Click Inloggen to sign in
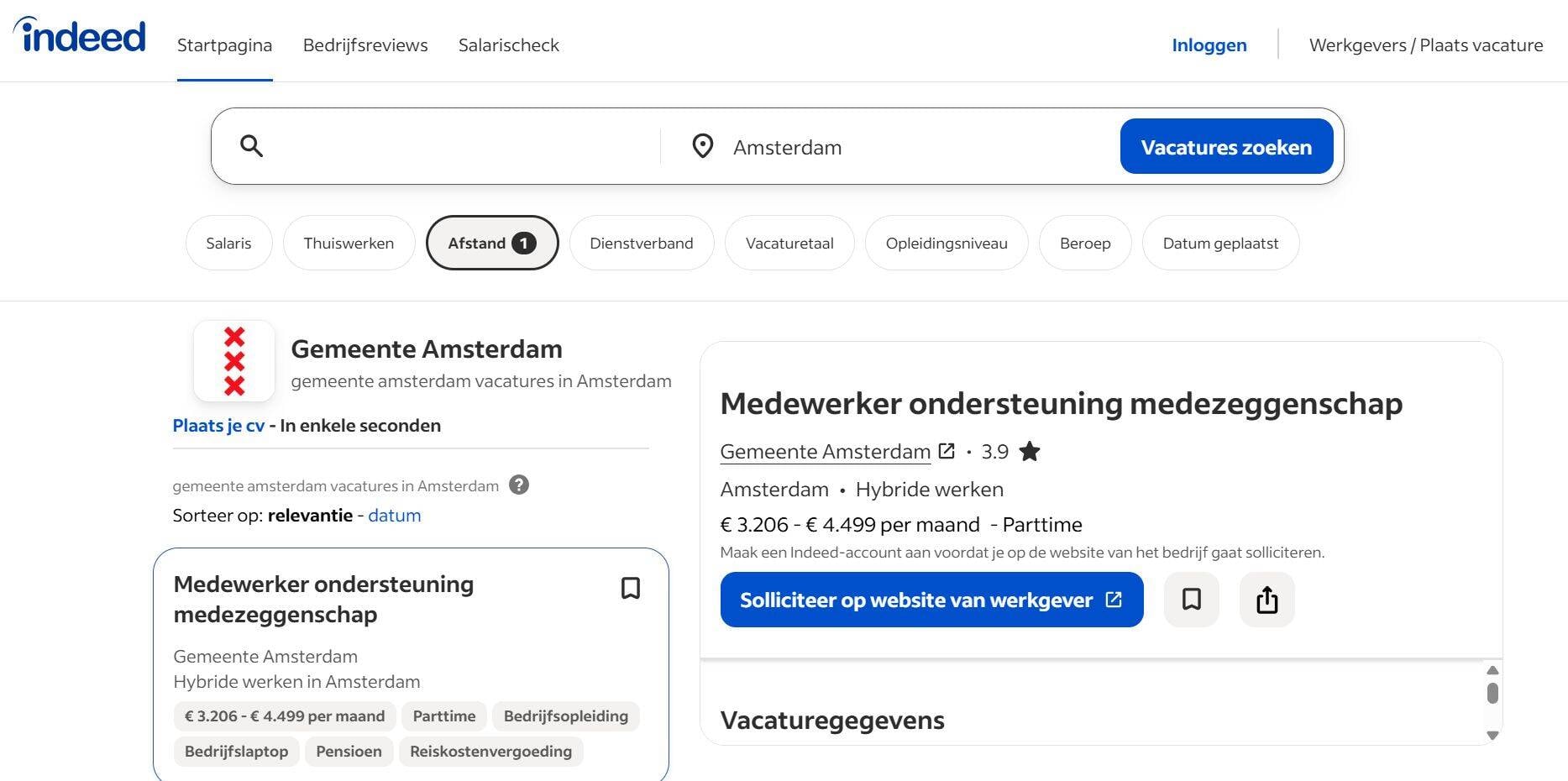1568x781 pixels. [1209, 45]
